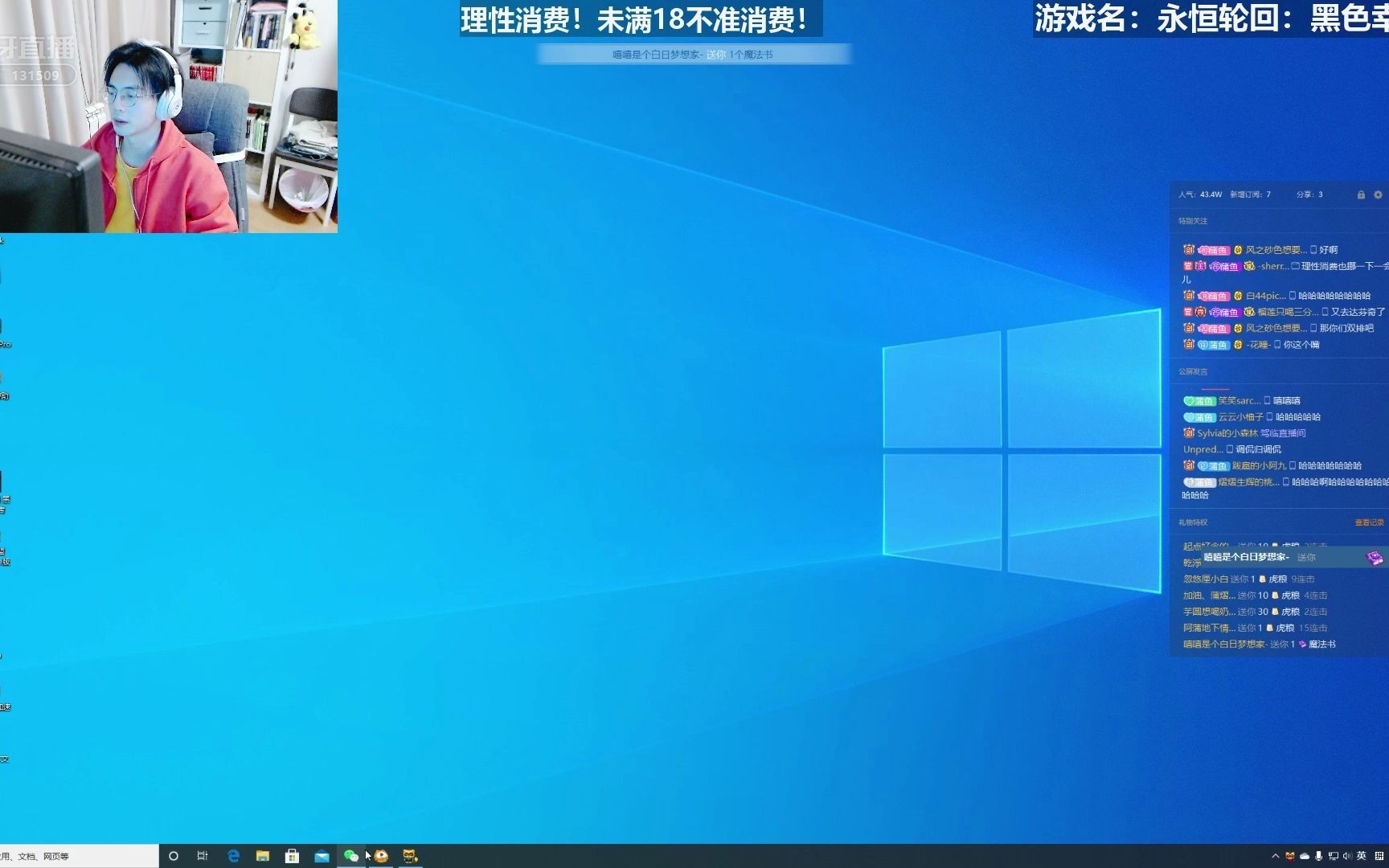Switch input language 英 indicator
1389x868 pixels.
[1362, 856]
